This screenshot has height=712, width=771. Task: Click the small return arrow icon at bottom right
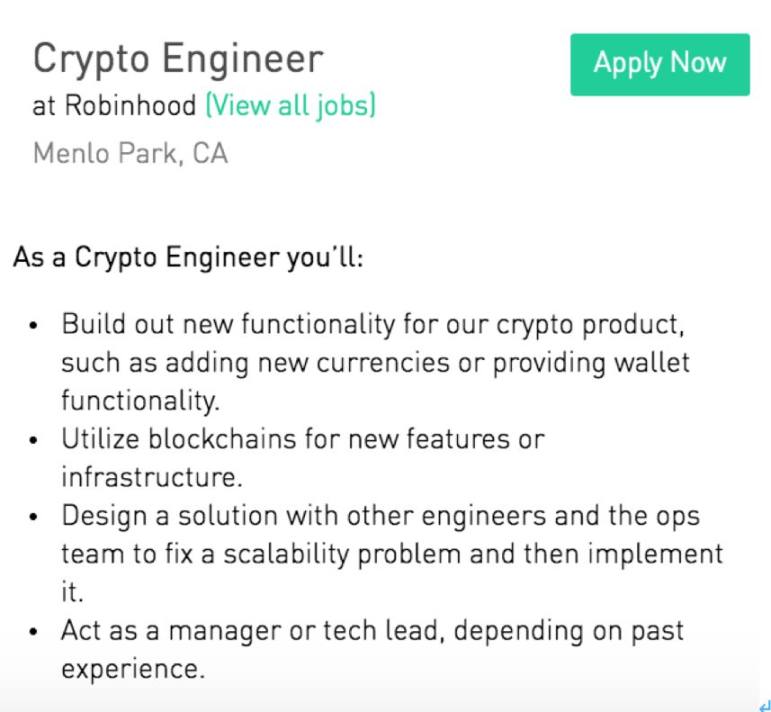click(764, 704)
